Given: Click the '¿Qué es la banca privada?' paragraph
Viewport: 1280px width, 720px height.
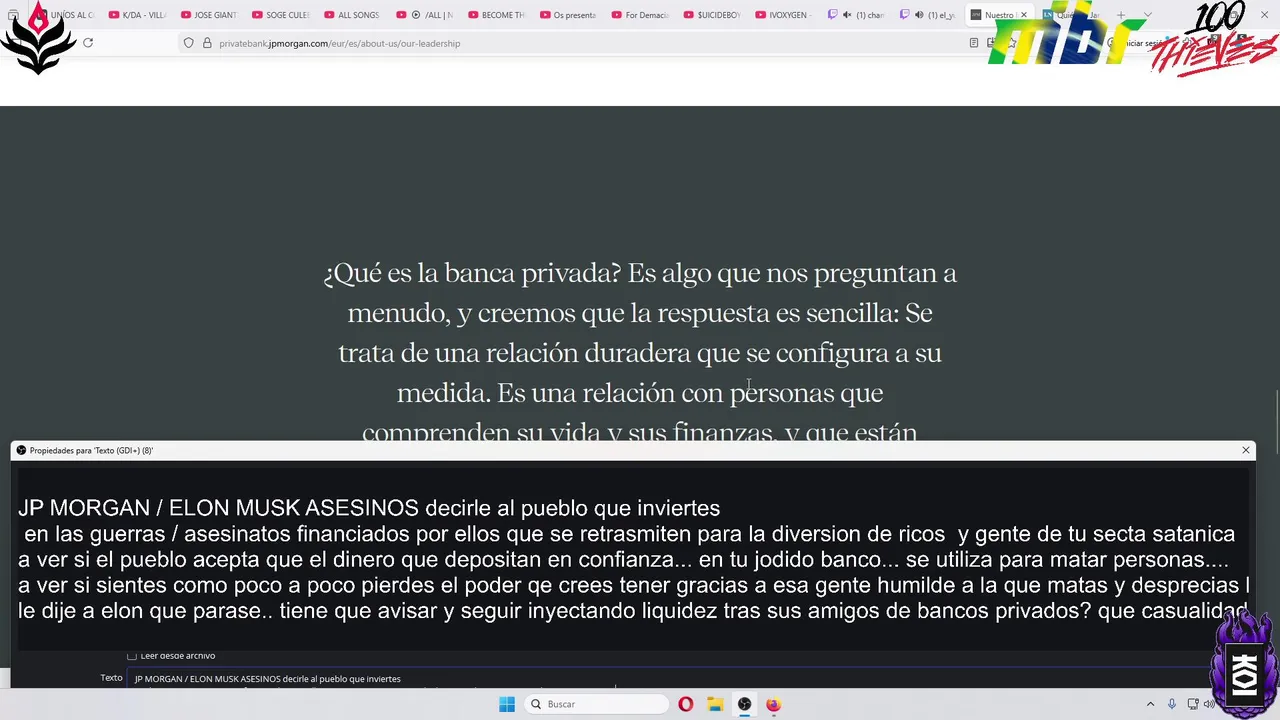Looking at the screenshot, I should pyautogui.click(x=640, y=353).
